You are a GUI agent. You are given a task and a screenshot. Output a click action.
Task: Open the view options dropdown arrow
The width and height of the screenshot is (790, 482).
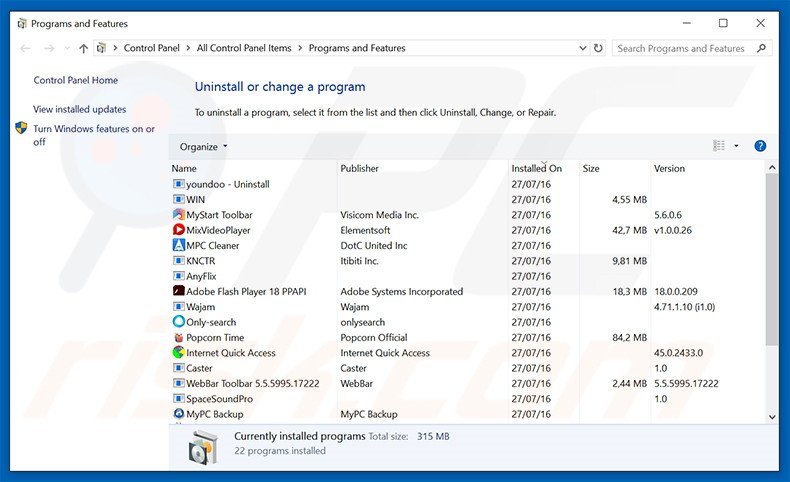[x=736, y=146]
